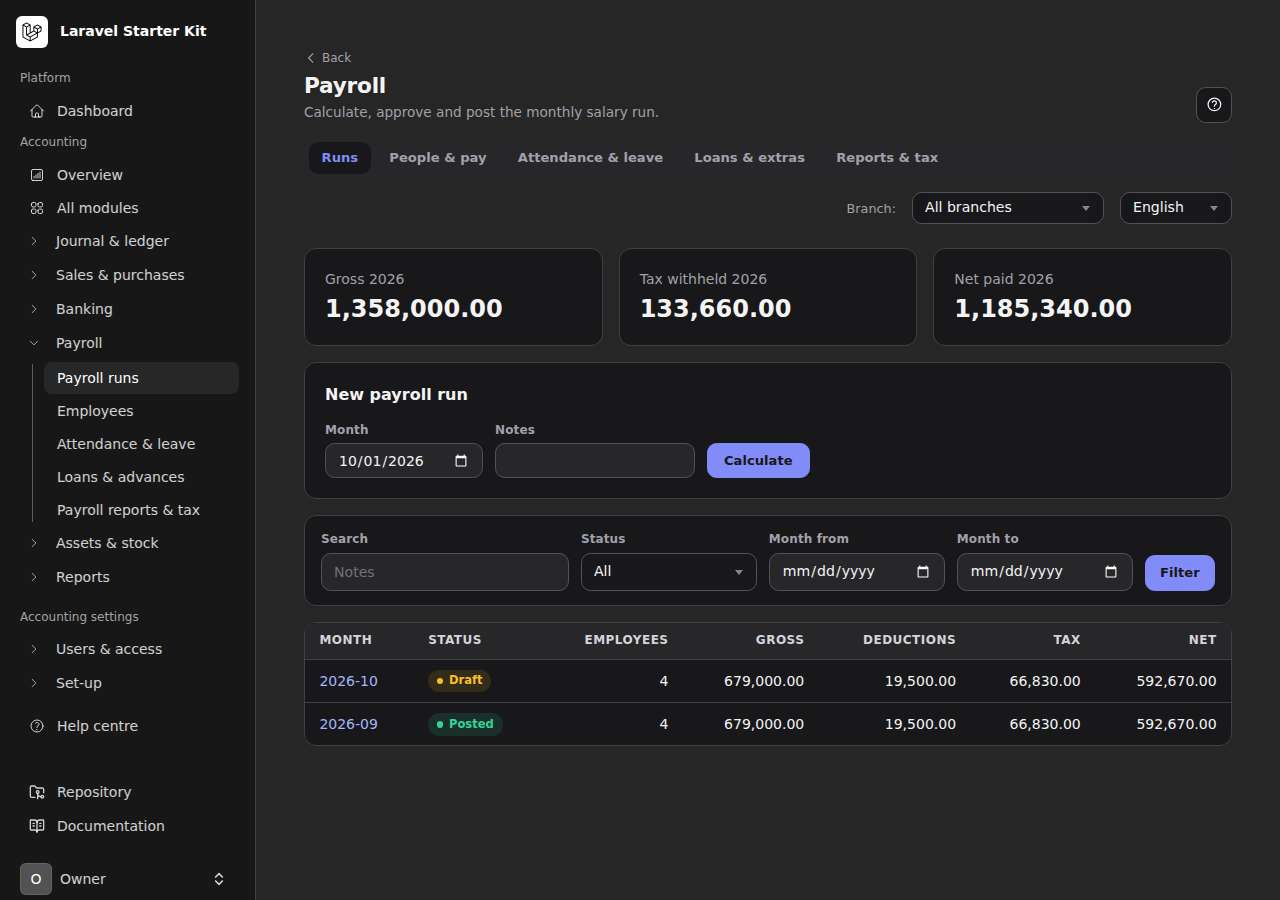Image resolution: width=1280 pixels, height=900 pixels.
Task: Switch to the People & pay tab
Action: (438, 158)
